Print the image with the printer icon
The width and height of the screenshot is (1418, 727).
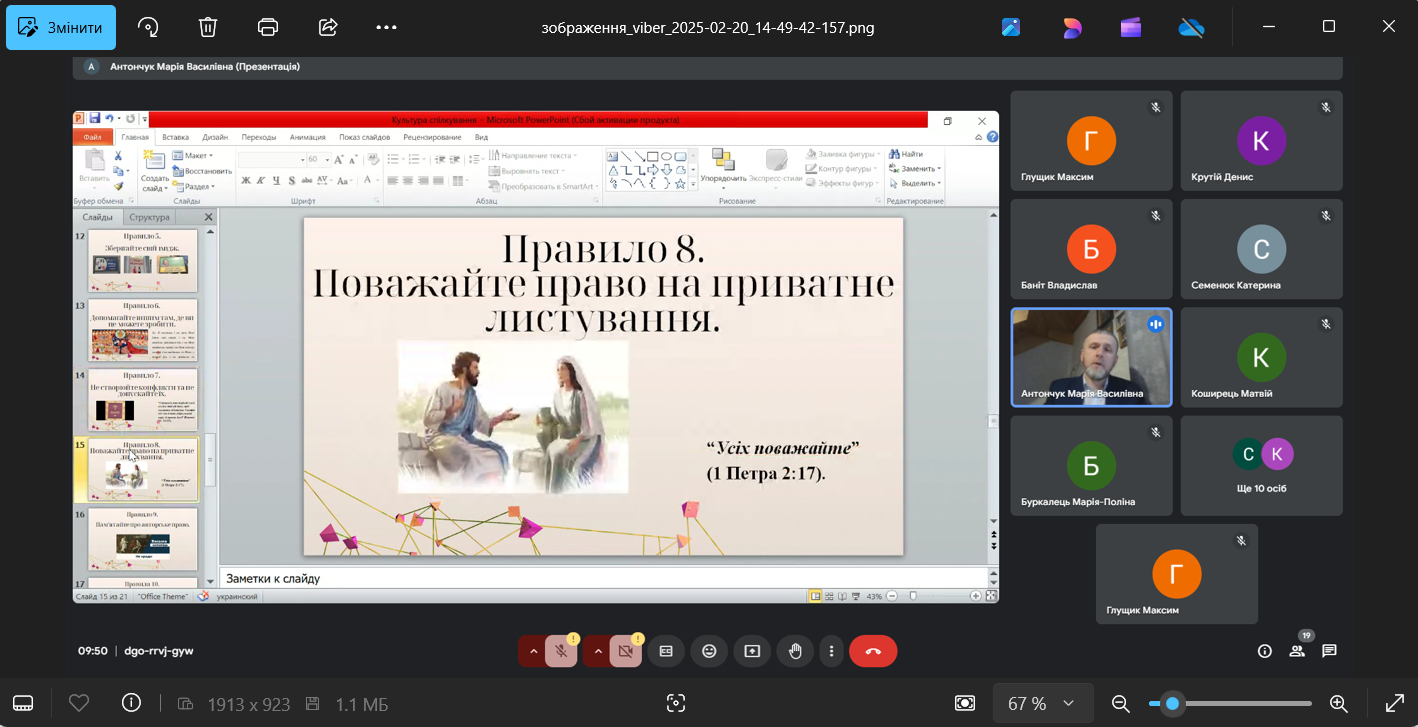(x=268, y=27)
